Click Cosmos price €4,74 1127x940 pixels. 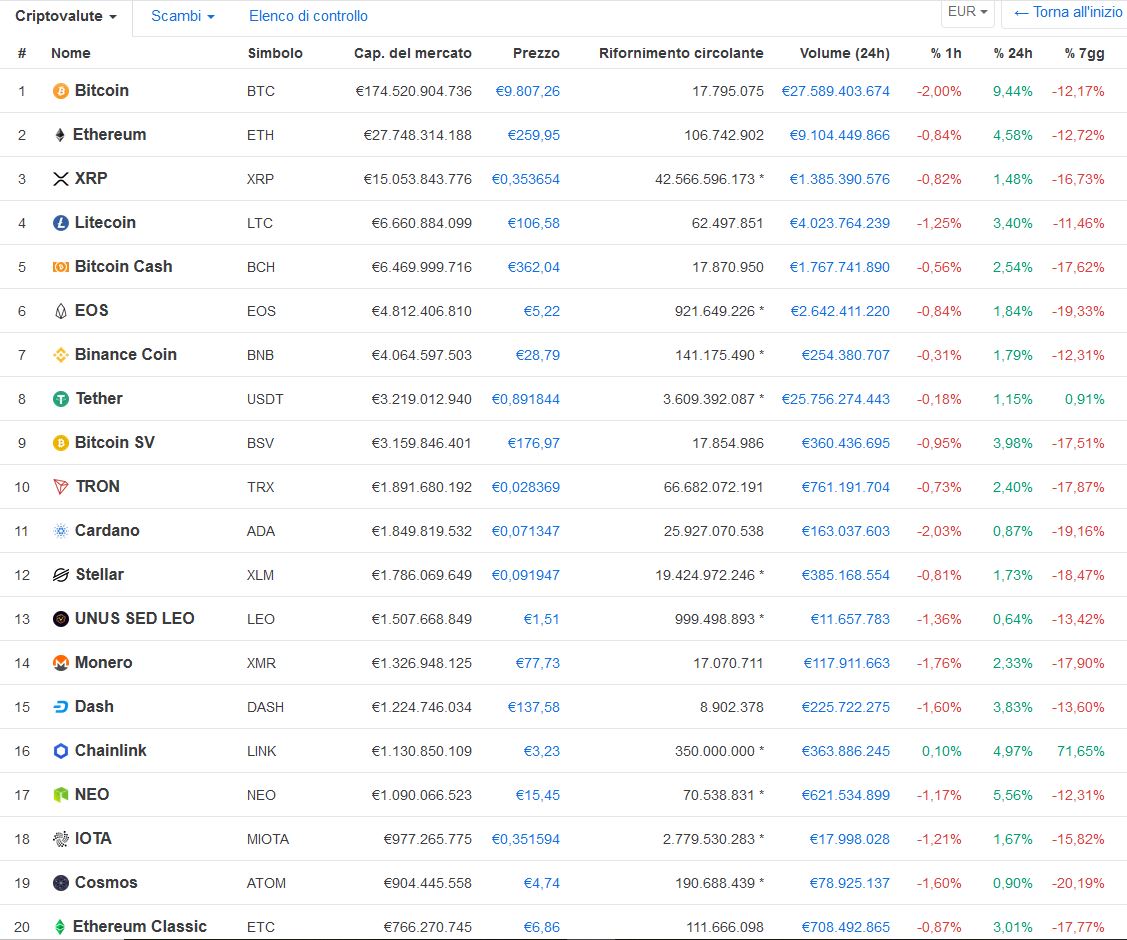[541, 883]
